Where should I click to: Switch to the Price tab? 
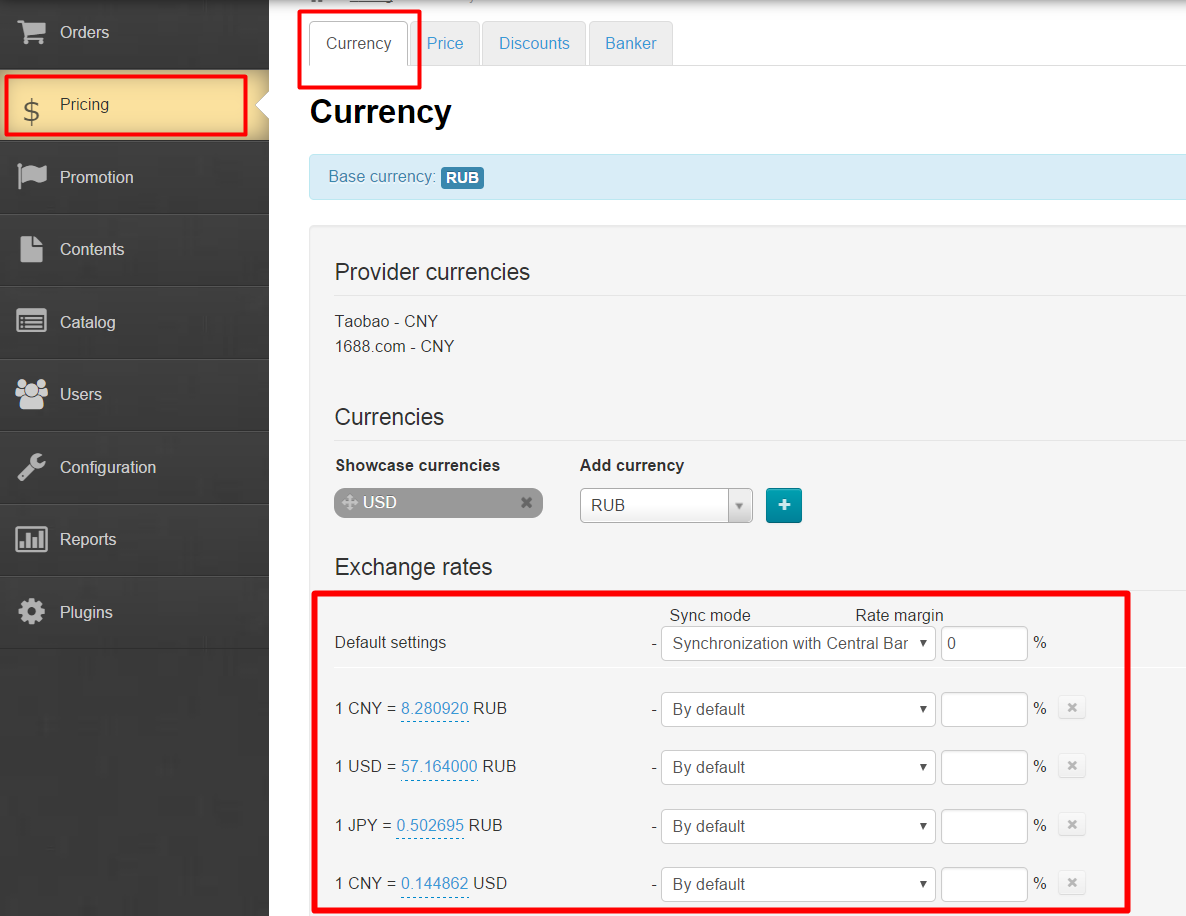pyautogui.click(x=445, y=43)
